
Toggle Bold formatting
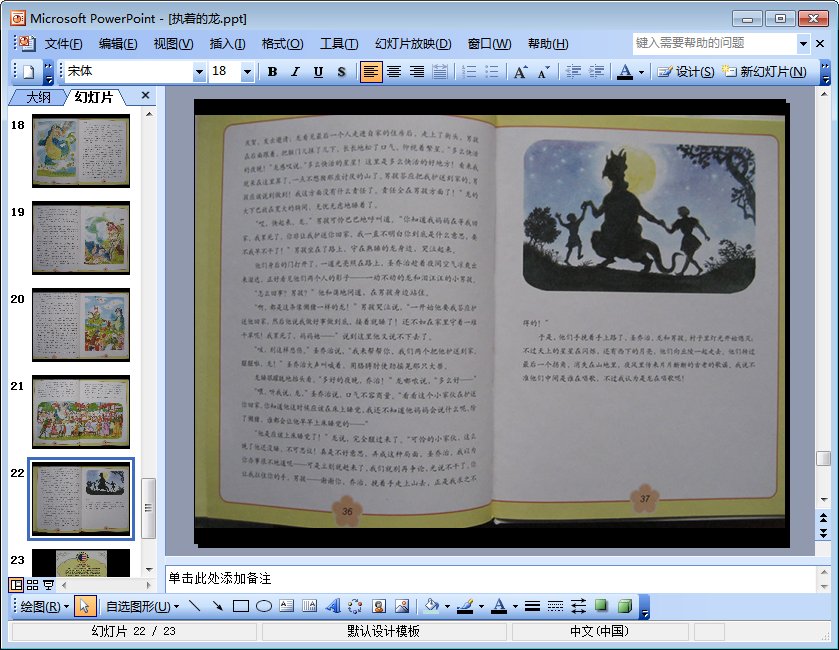click(272, 72)
